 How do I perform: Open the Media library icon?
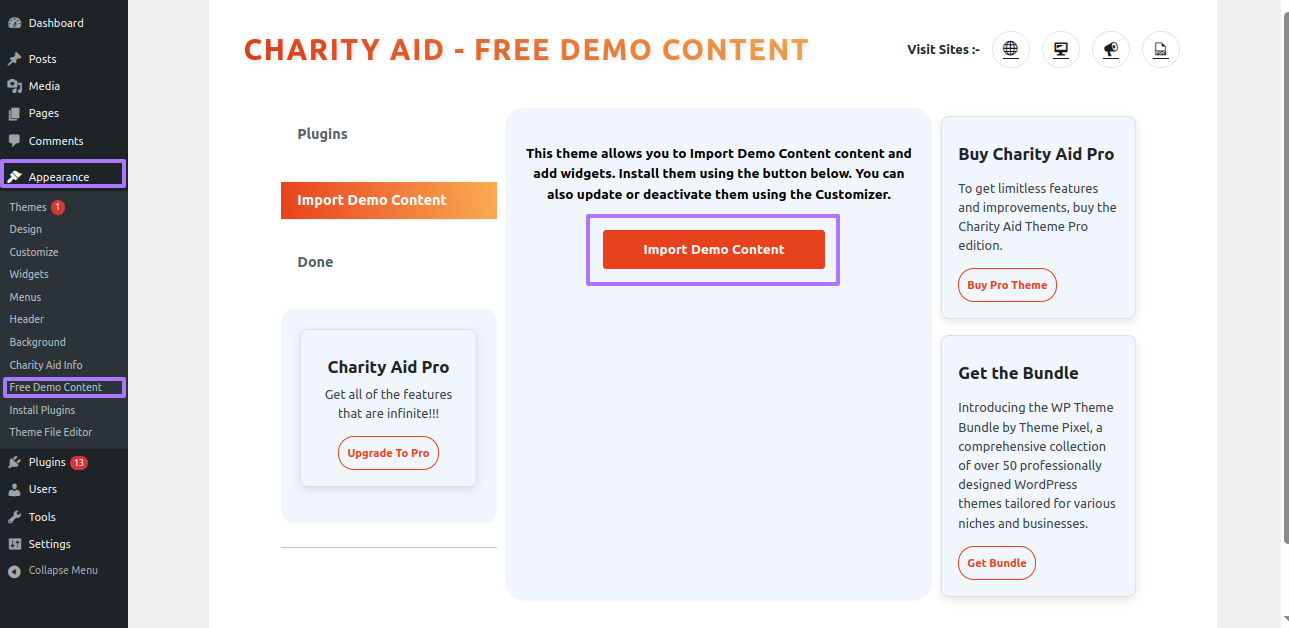click(x=14, y=86)
